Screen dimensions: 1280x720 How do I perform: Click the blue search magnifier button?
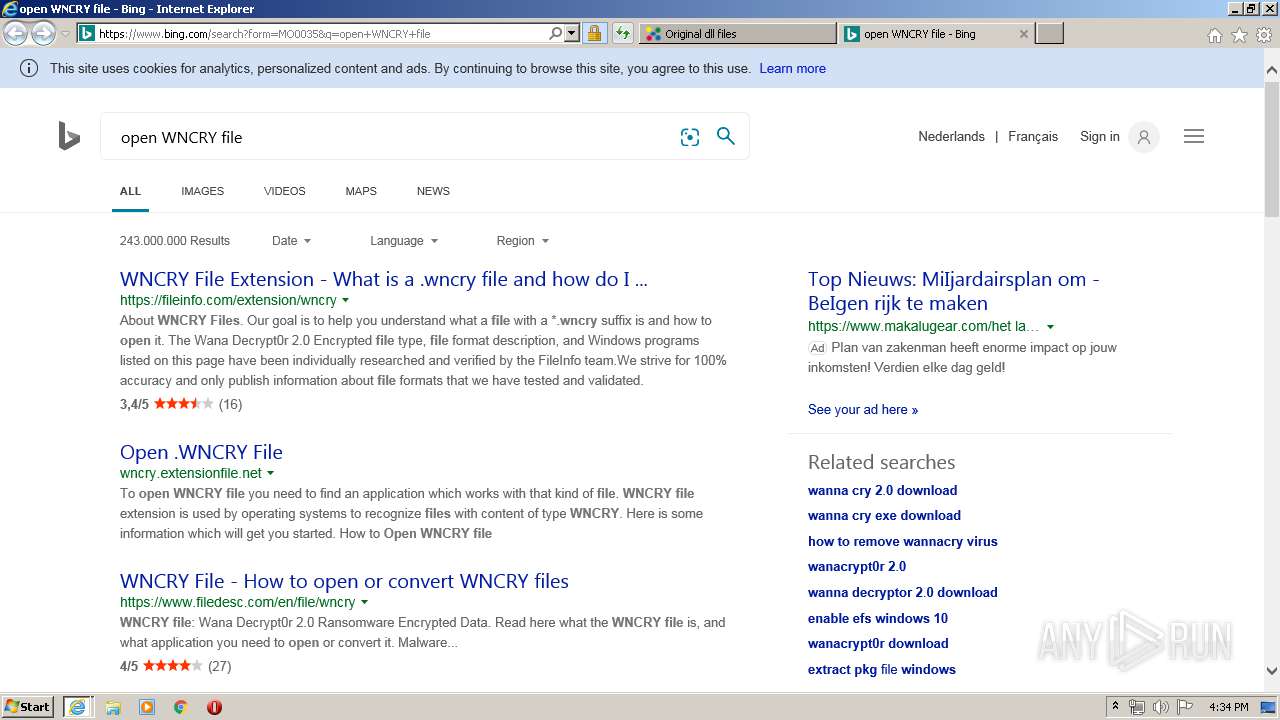click(x=726, y=136)
